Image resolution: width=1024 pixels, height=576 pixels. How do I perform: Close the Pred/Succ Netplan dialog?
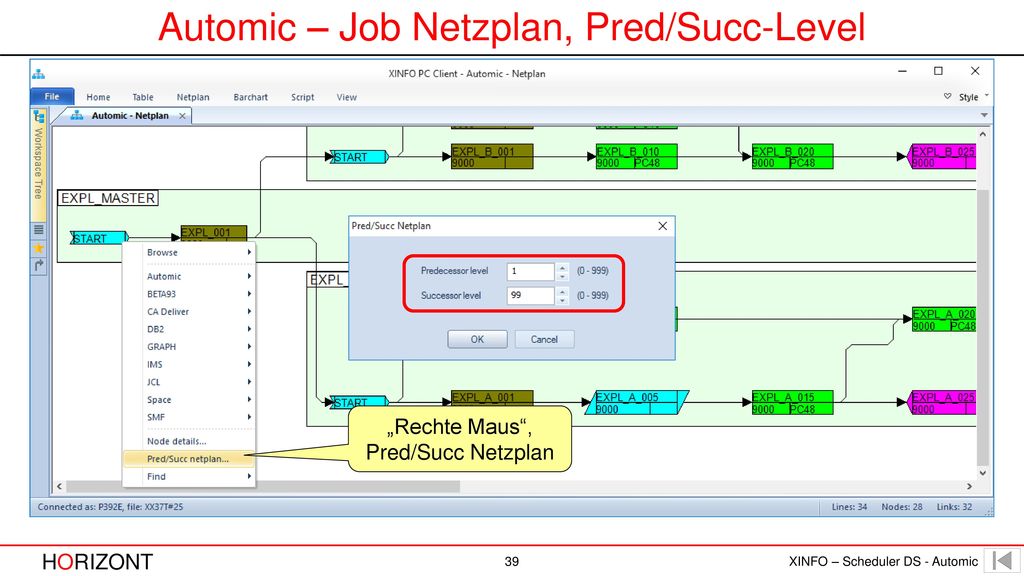[x=662, y=226]
